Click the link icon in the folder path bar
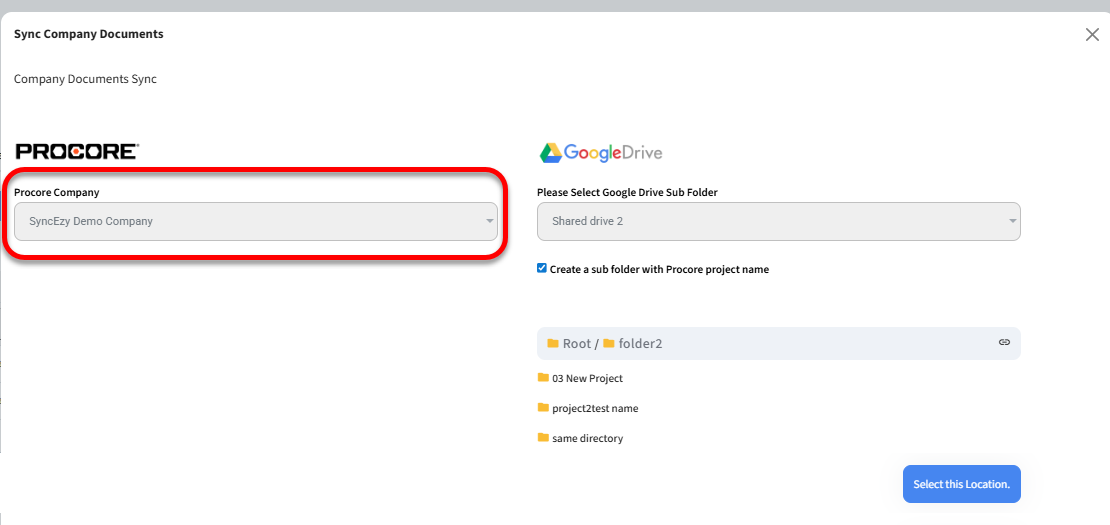The image size is (1110, 525). (1004, 343)
